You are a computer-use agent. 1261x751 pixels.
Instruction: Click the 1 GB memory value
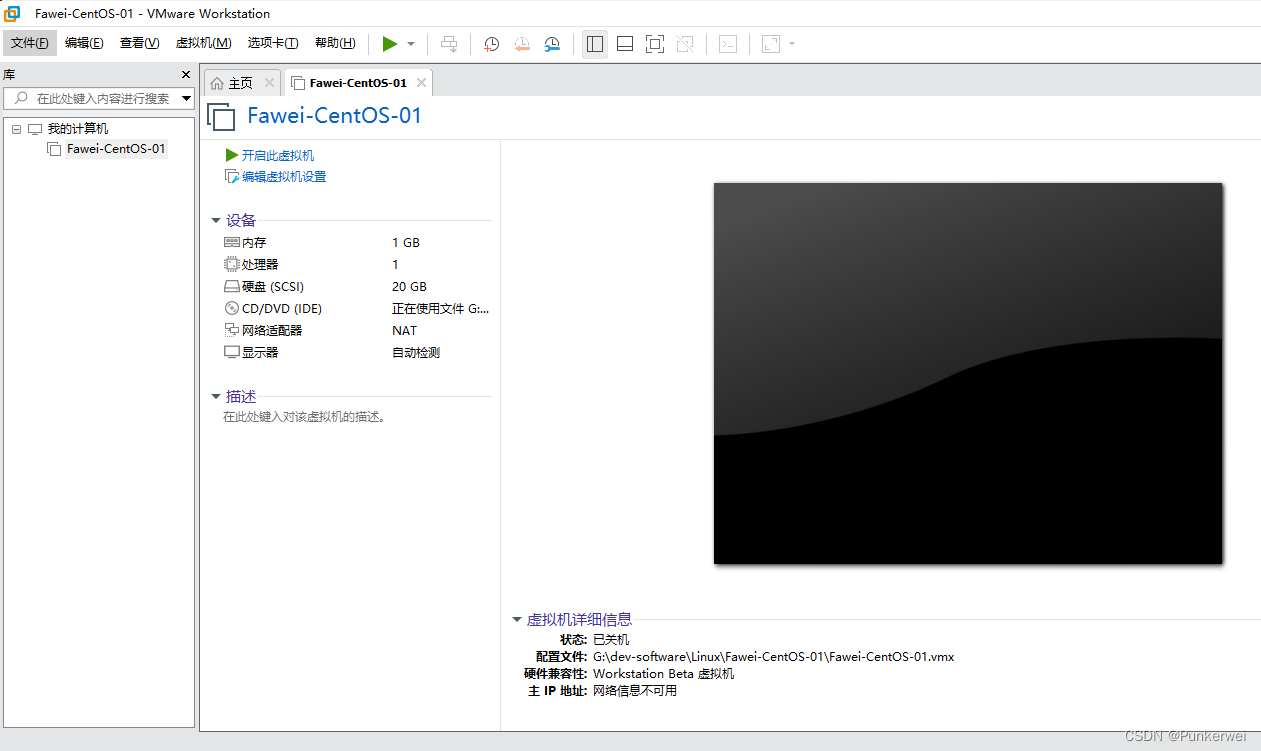coord(406,243)
